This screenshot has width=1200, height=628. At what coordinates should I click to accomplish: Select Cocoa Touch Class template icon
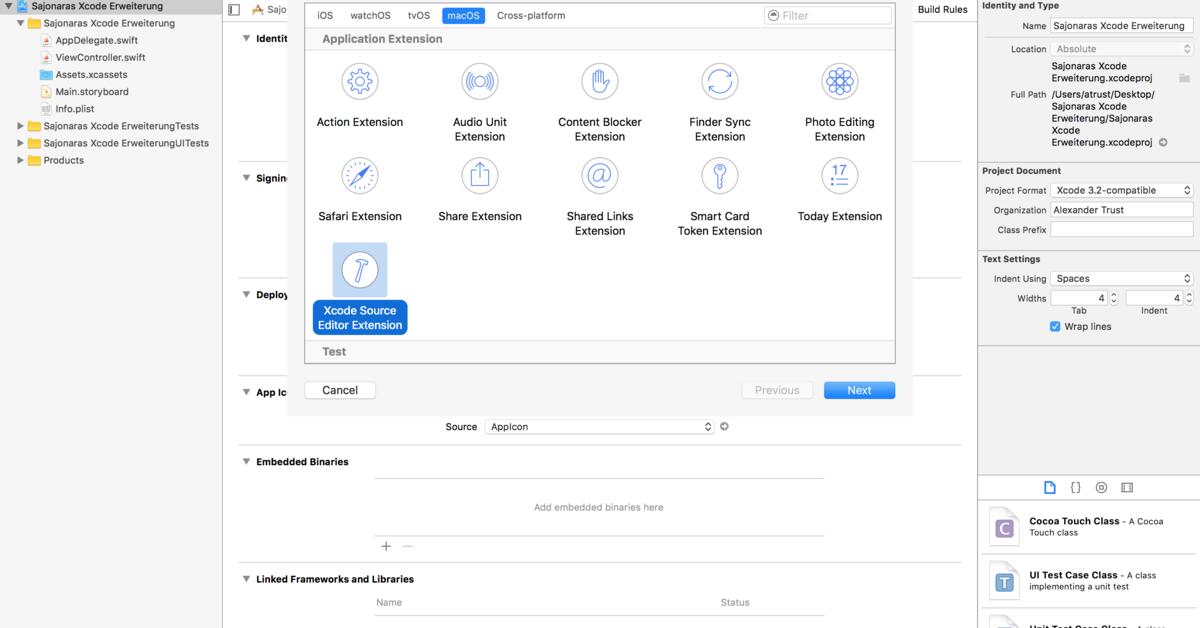1003,526
